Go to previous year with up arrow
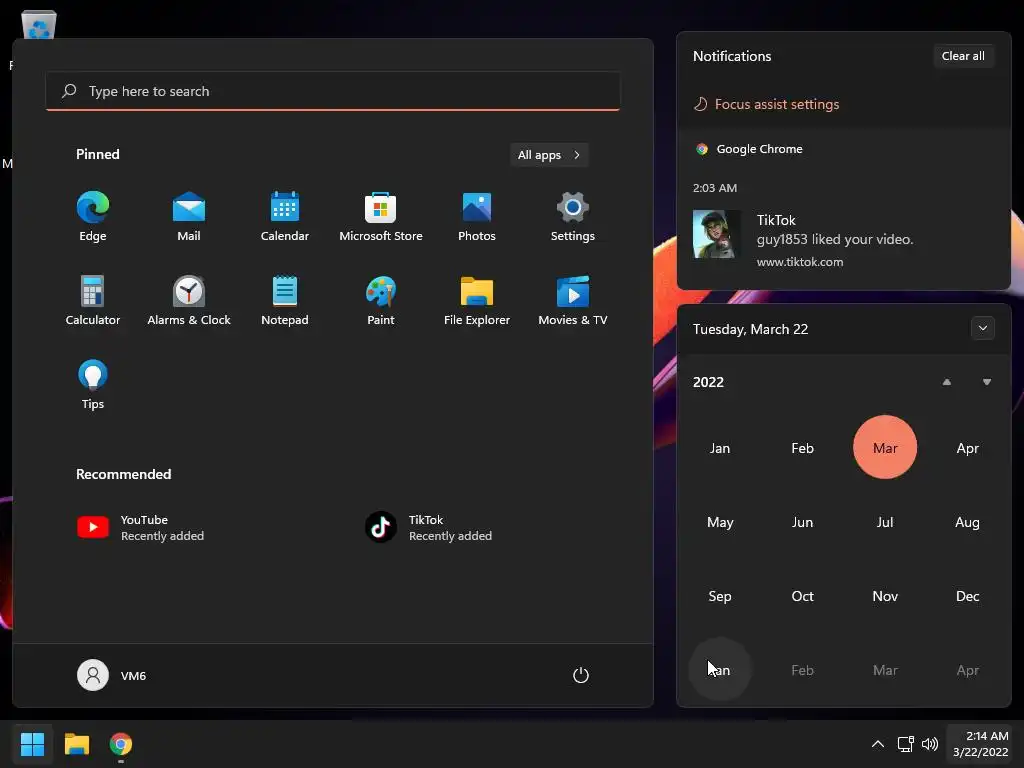The width and height of the screenshot is (1024, 768). tap(946, 382)
